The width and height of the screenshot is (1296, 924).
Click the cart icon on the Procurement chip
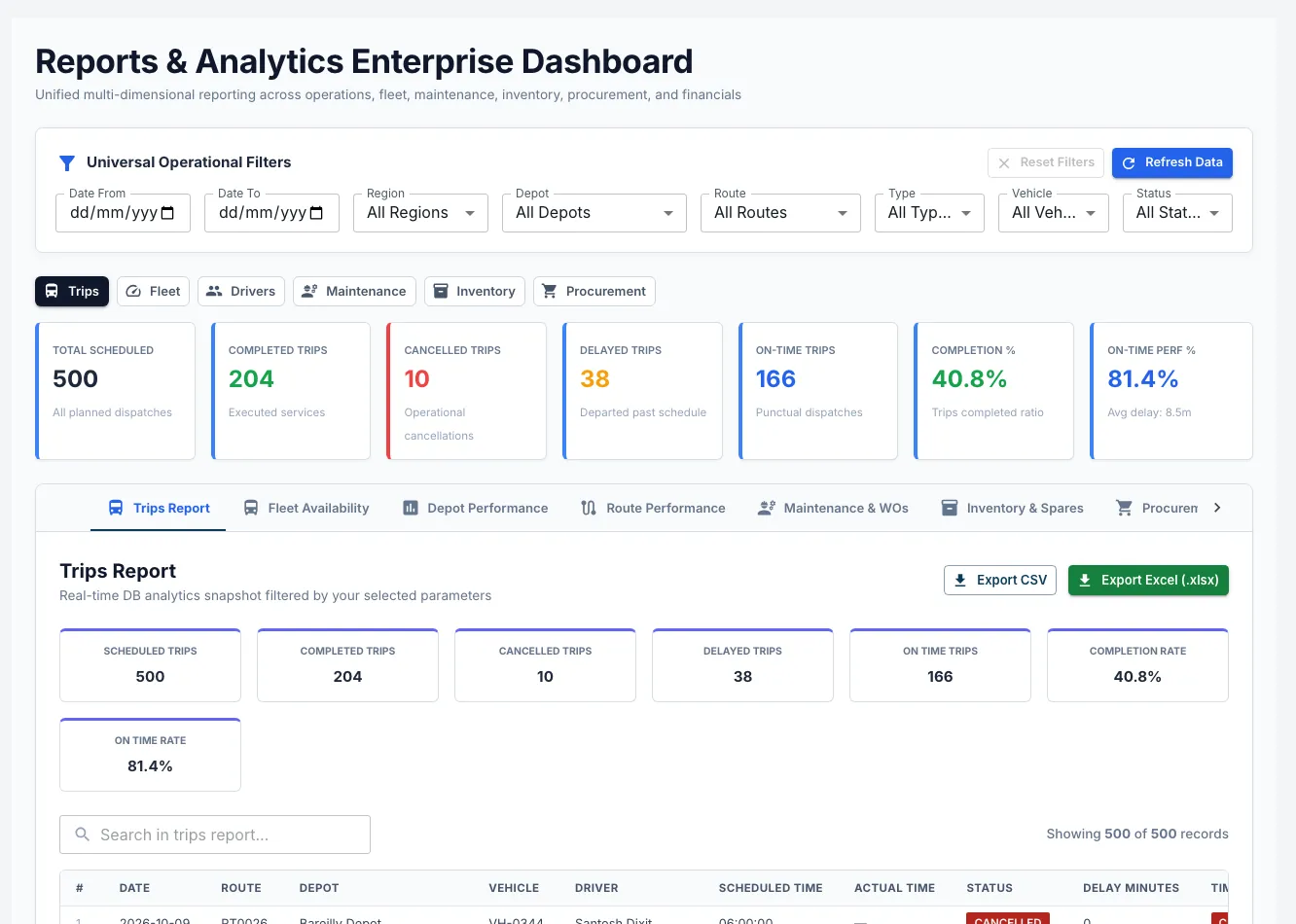pyautogui.click(x=550, y=291)
